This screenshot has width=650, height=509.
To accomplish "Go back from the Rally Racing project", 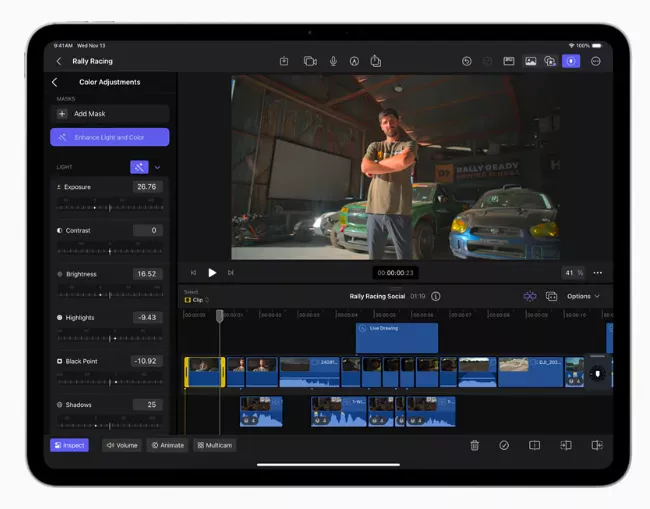I will tap(58, 61).
